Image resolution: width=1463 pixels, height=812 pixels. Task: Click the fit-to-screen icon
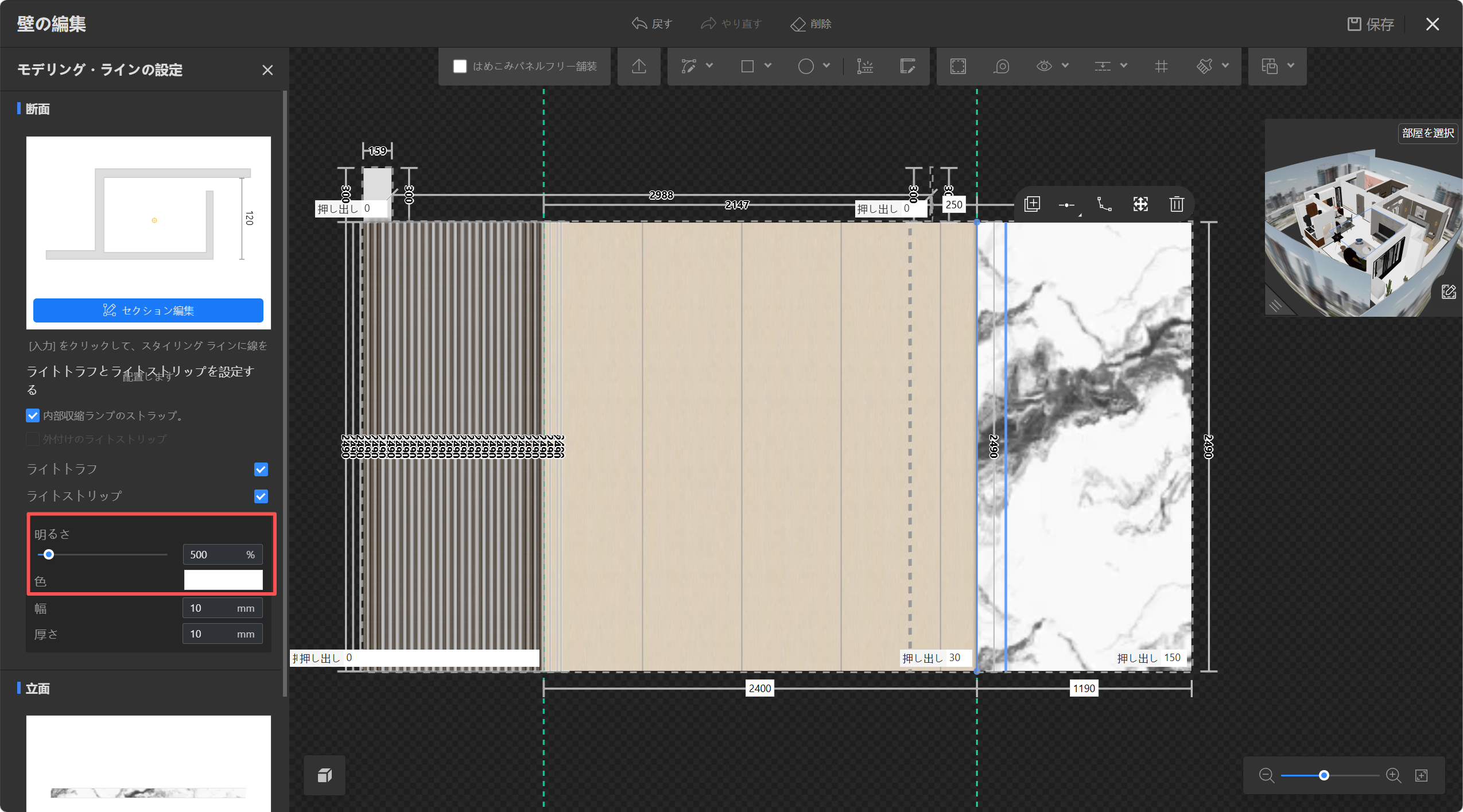pyautogui.click(x=1421, y=776)
